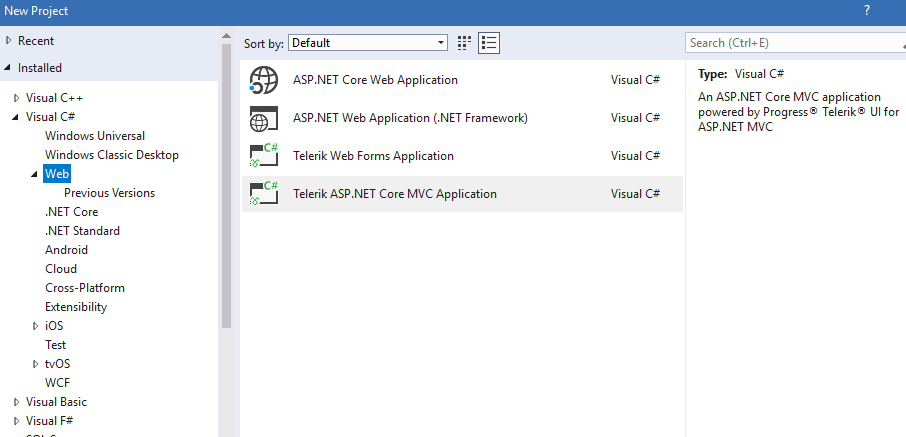The image size is (906, 437).
Task: Click the Telerik ASP.NET Core MVC Application icon
Action: 264,194
